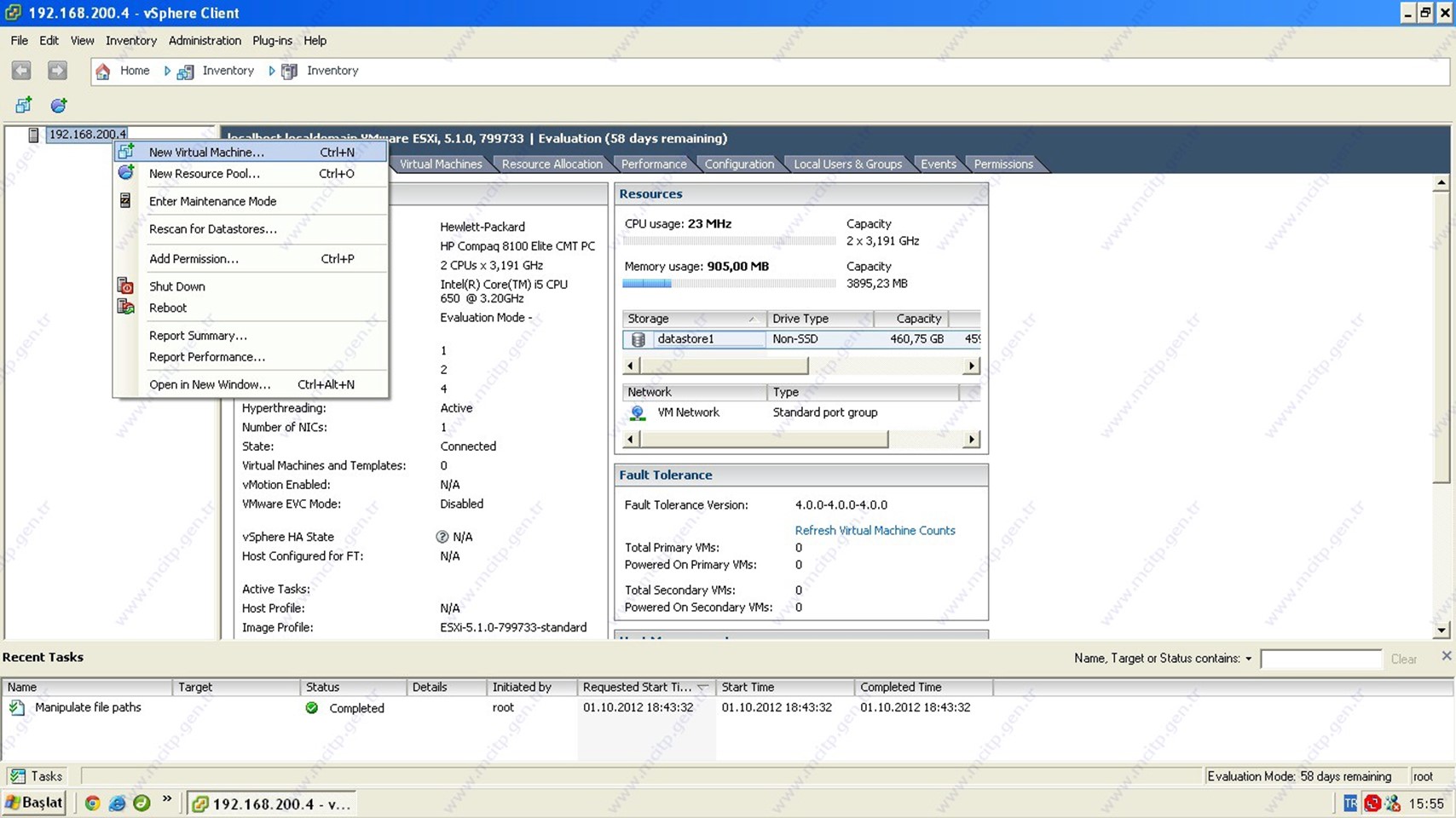Image resolution: width=1456 pixels, height=818 pixels.
Task: Switch to Virtual Machines tab
Action: click(x=441, y=164)
